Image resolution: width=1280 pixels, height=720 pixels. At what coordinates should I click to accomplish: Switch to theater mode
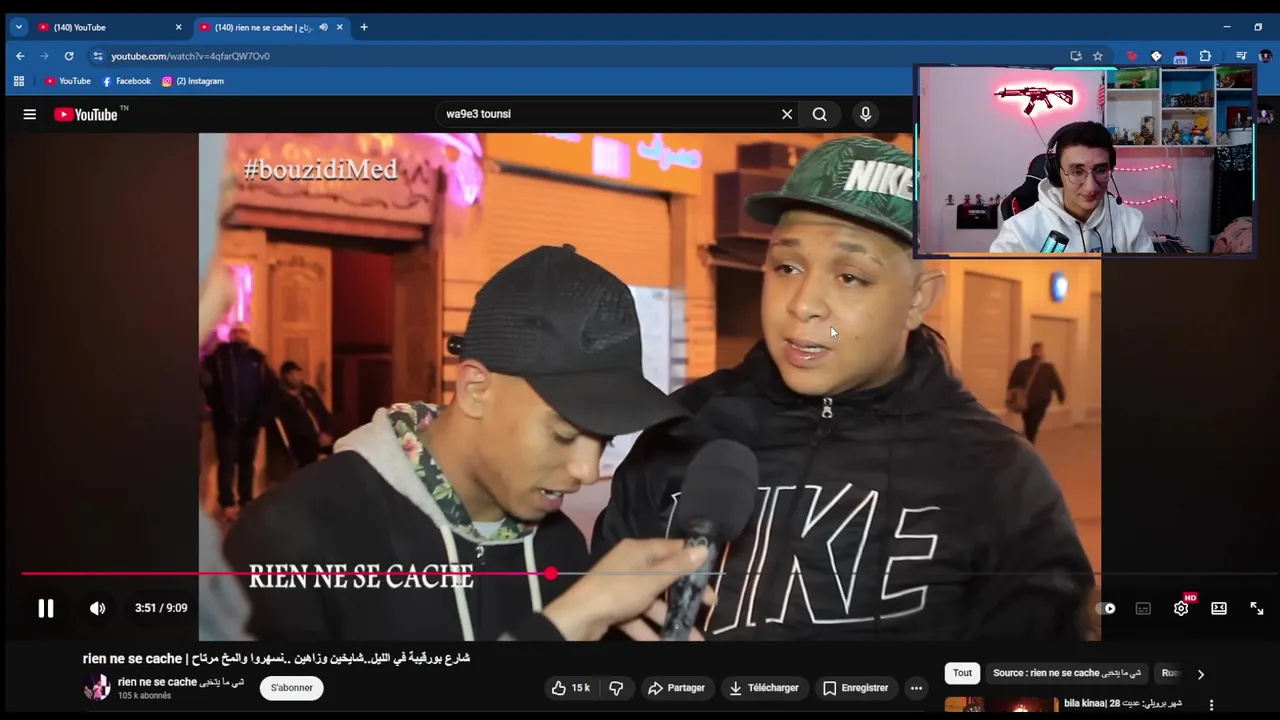[1219, 608]
